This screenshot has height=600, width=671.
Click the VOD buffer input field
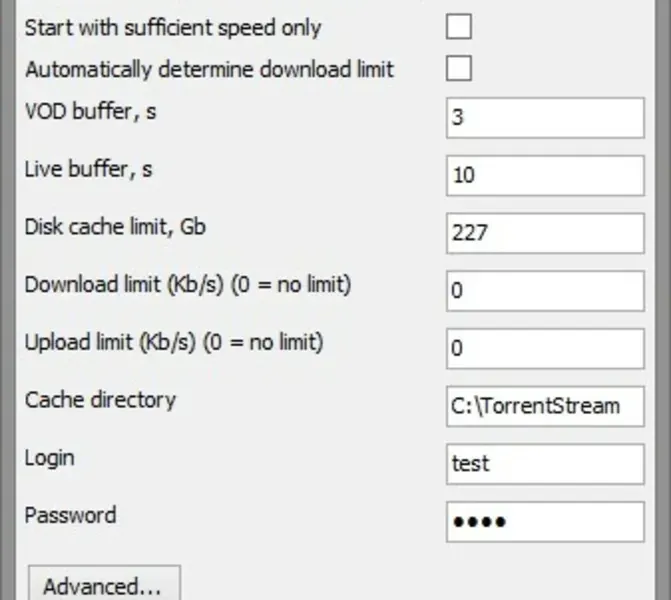[545, 117]
